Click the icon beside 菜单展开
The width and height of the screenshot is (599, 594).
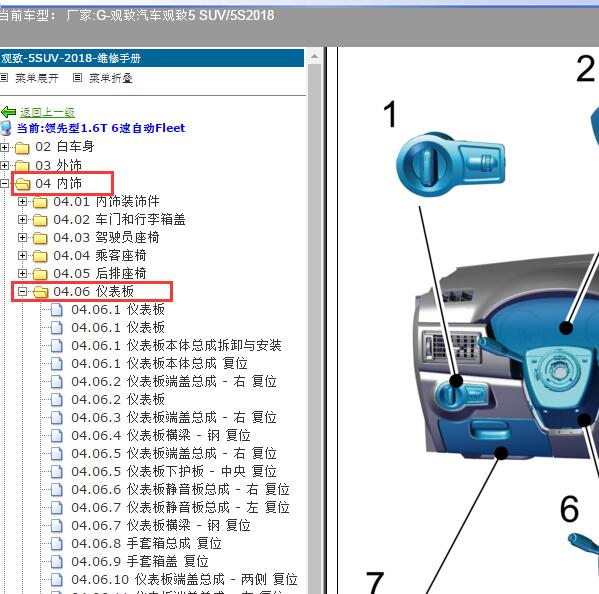pos(4,78)
